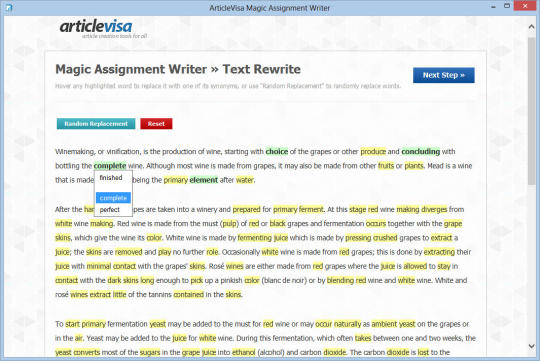Click the green 'complete' word before 'wine'

pos(110,166)
